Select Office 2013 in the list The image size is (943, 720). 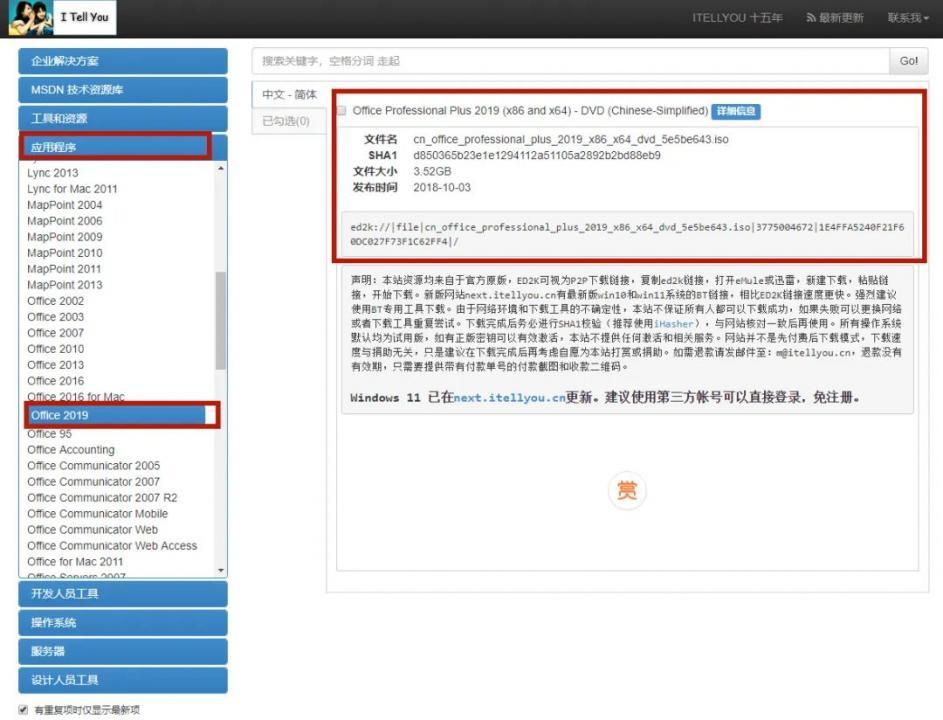tap(55, 365)
